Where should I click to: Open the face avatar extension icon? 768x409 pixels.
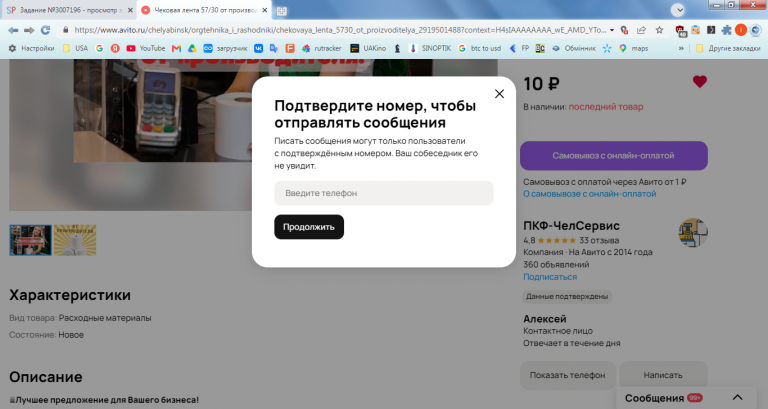click(696, 30)
